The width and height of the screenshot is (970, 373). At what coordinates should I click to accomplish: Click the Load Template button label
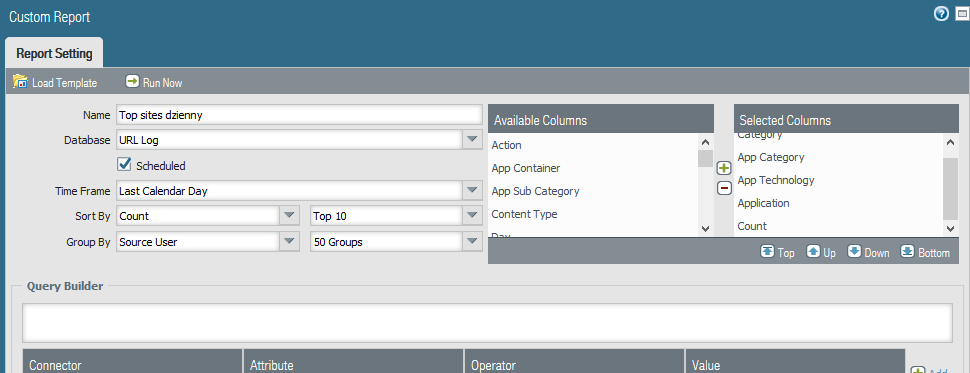point(64,83)
